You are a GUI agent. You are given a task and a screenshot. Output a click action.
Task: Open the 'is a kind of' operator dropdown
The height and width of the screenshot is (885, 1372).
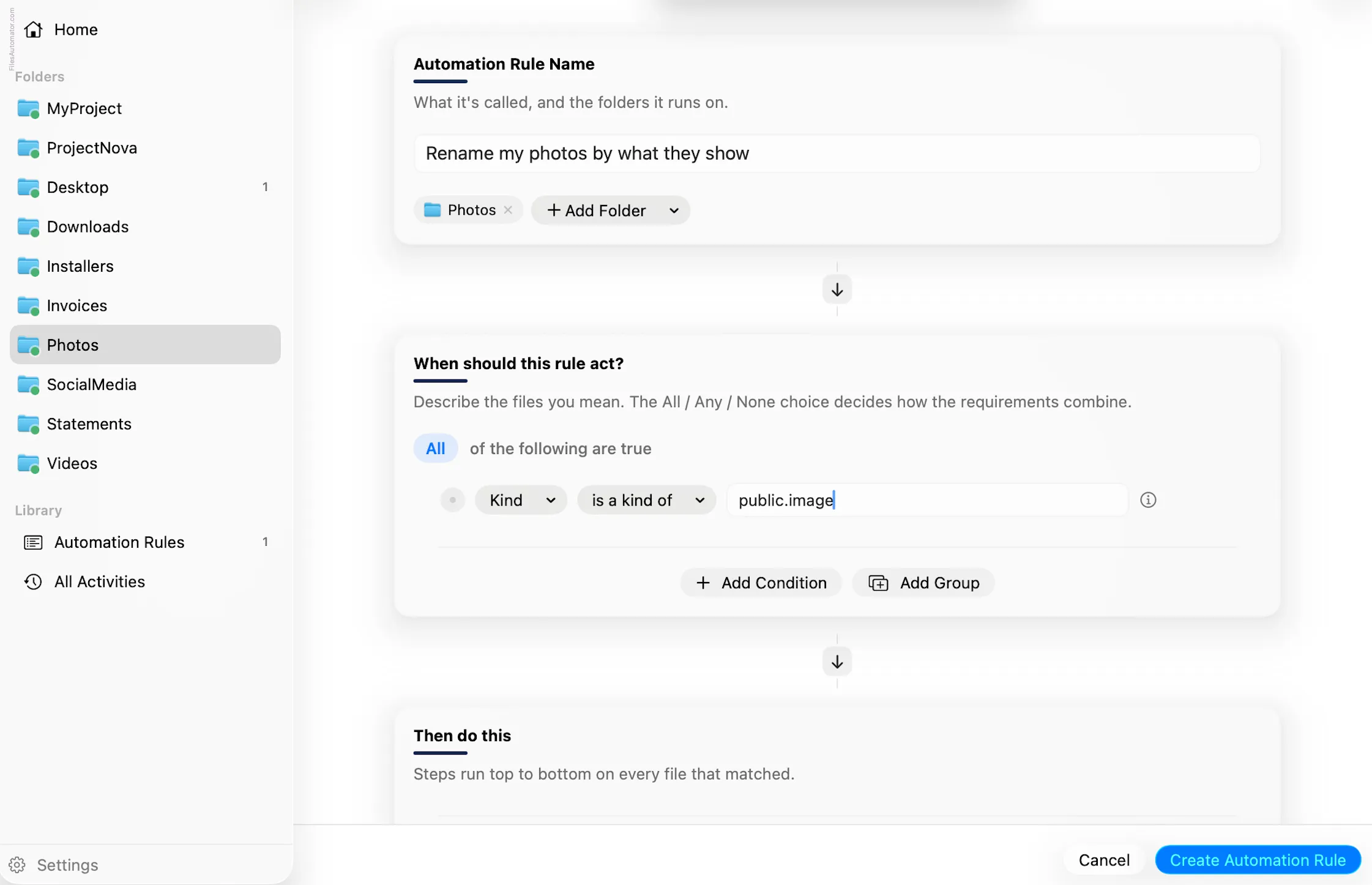pos(646,500)
